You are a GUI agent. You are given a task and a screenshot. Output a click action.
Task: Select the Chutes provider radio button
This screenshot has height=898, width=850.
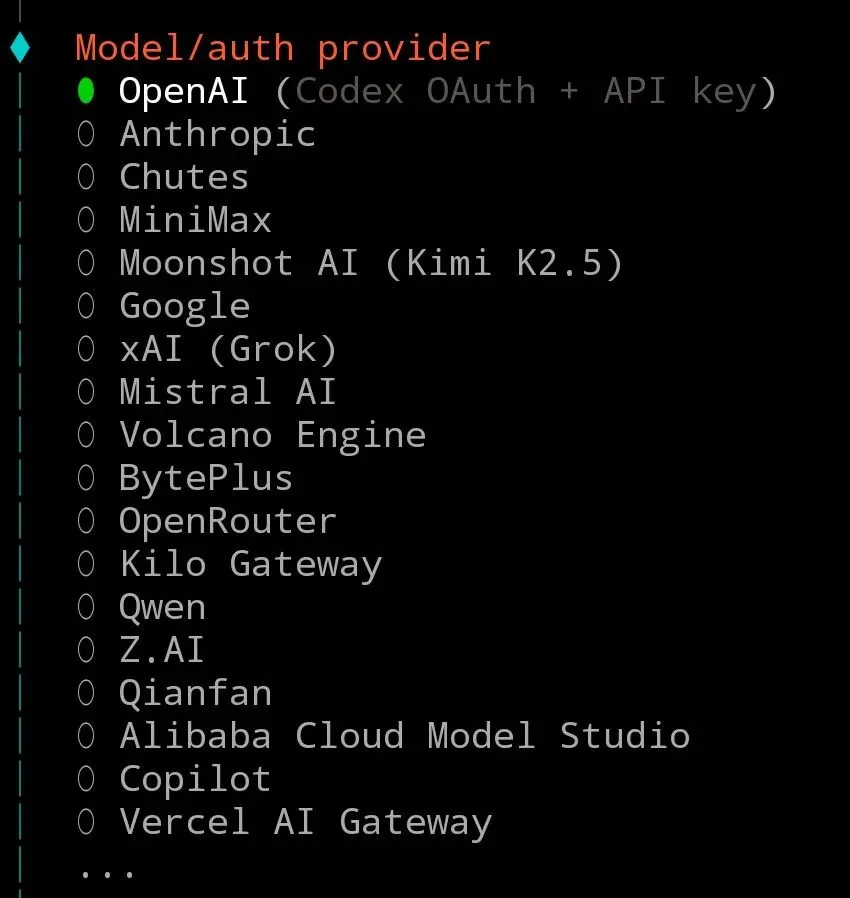pos(86,177)
